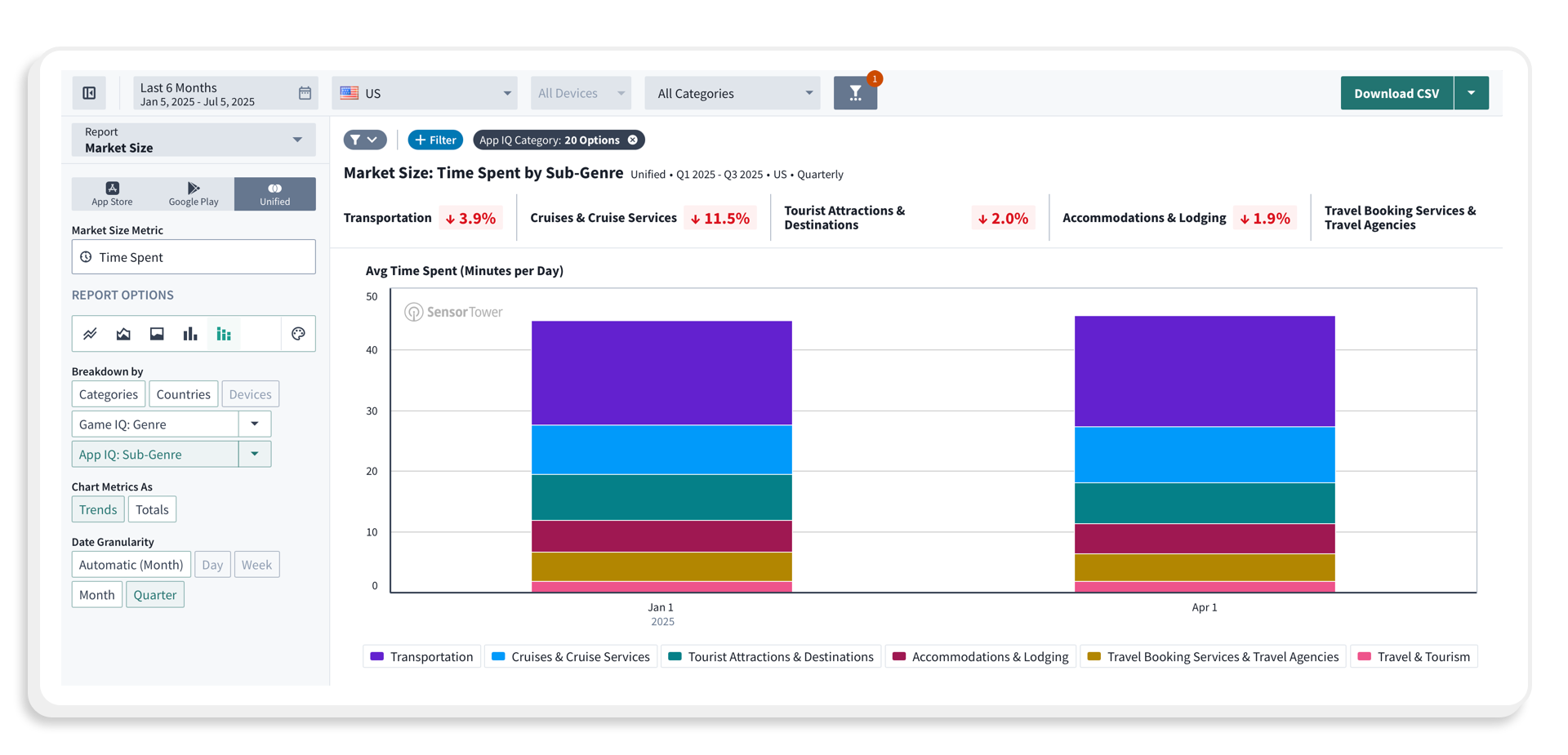Select the stacked bar chart icon
Image resolution: width=1568 pixels, height=755 pixels.
point(224,334)
